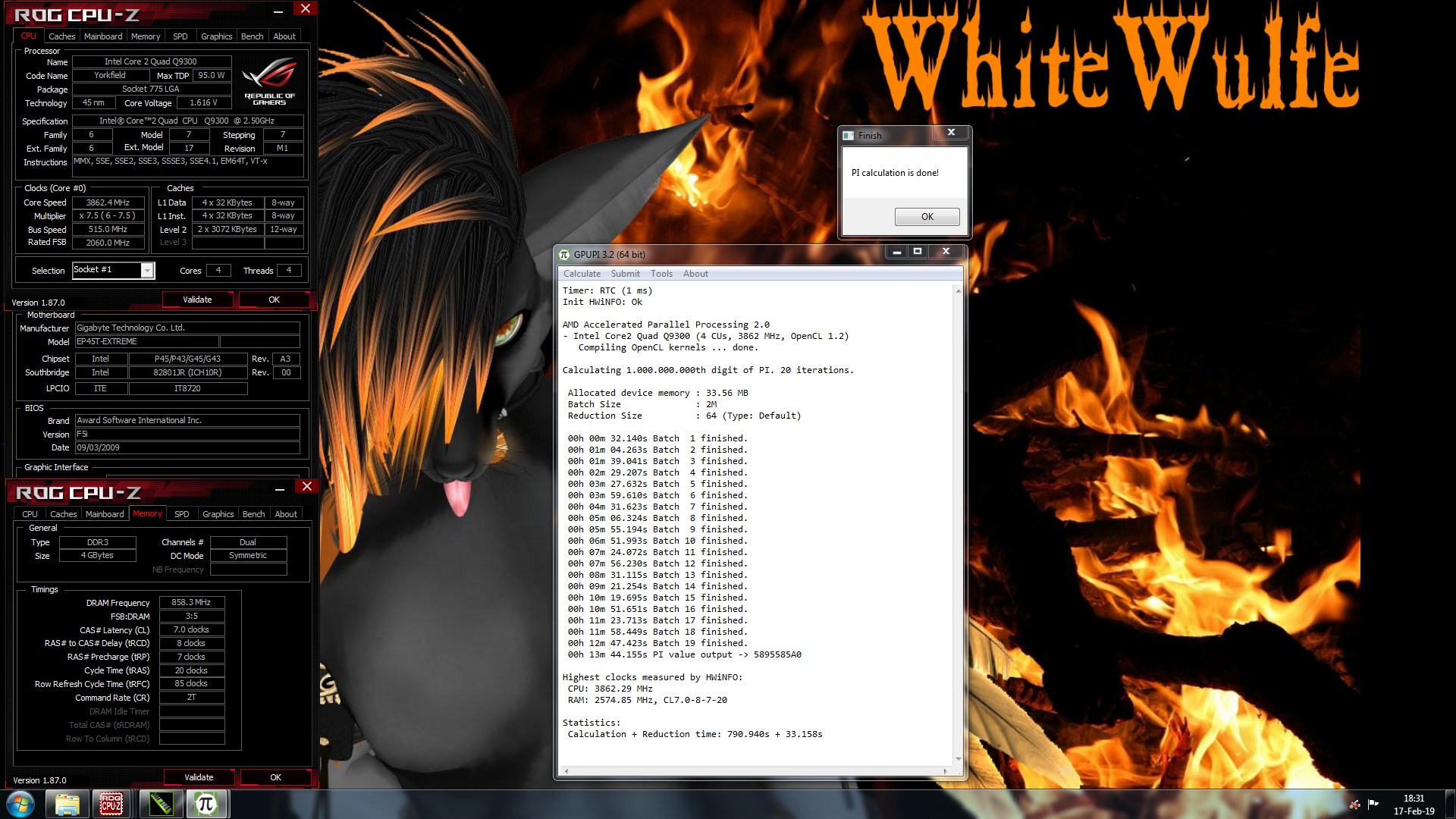Viewport: 1456px width, 819px height.
Task: Open the About menu in GPUPI
Action: coord(695,274)
